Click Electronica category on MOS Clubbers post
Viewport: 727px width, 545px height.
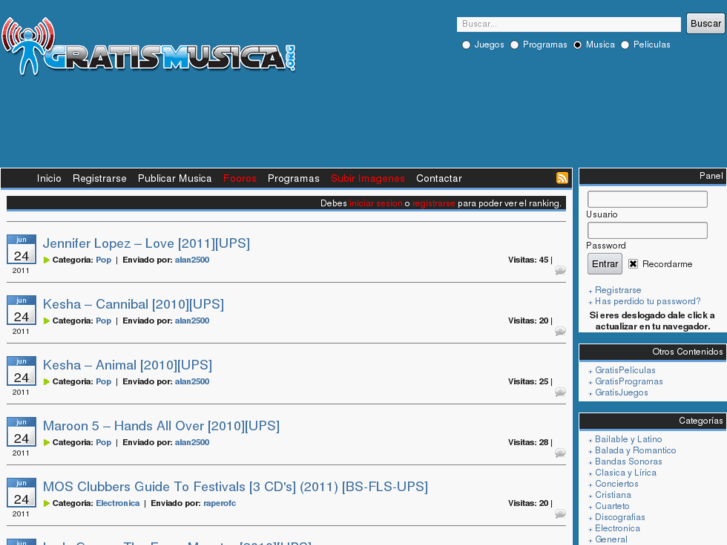tap(118, 503)
